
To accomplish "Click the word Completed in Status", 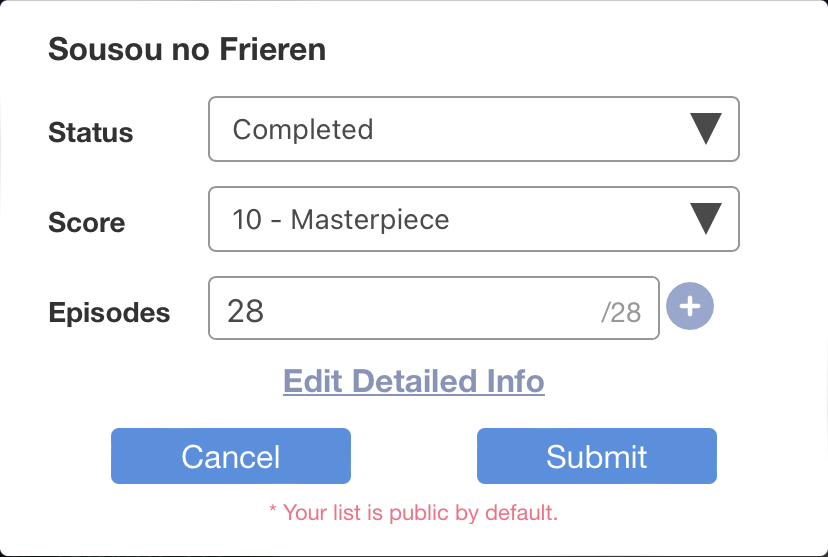I will point(303,129).
